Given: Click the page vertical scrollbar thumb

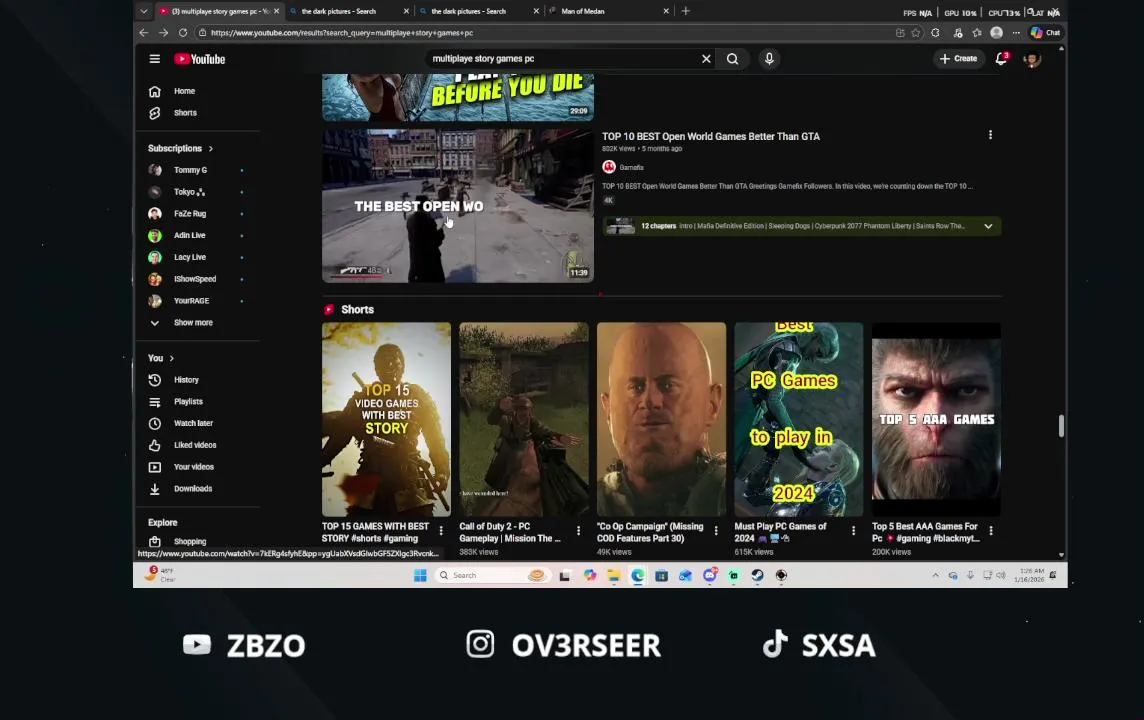Looking at the screenshot, I should 1061,426.
